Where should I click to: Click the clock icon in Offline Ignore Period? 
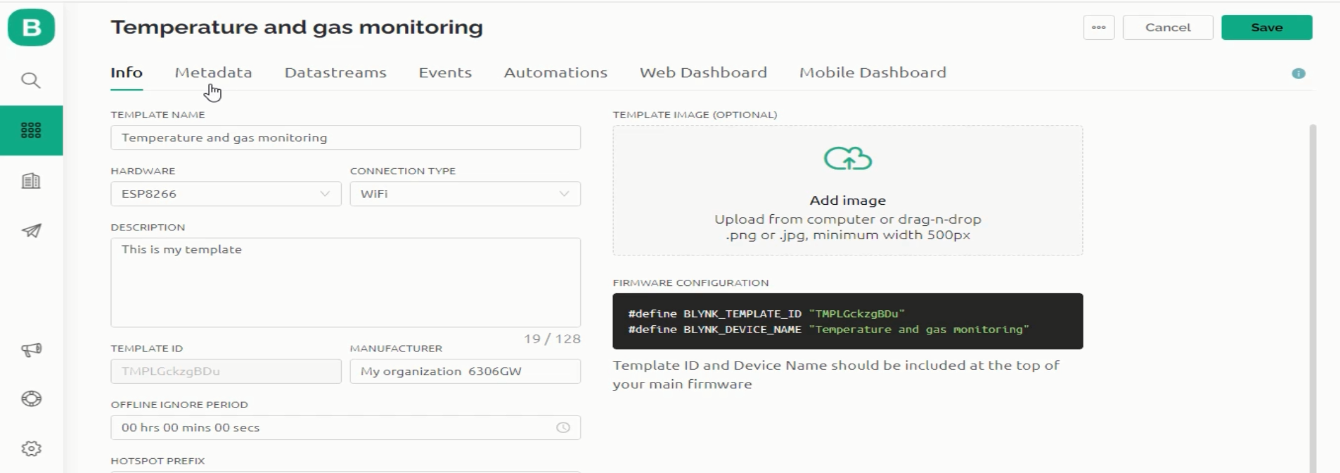563,428
